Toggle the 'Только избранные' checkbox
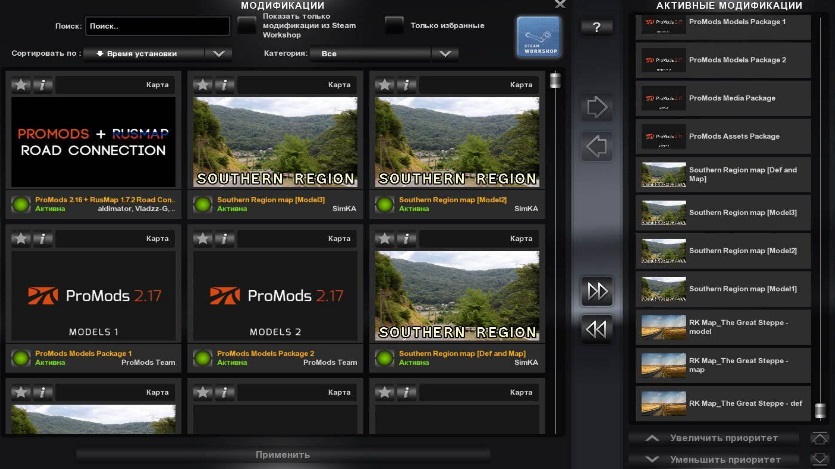The height and width of the screenshot is (469, 835). tap(394, 25)
